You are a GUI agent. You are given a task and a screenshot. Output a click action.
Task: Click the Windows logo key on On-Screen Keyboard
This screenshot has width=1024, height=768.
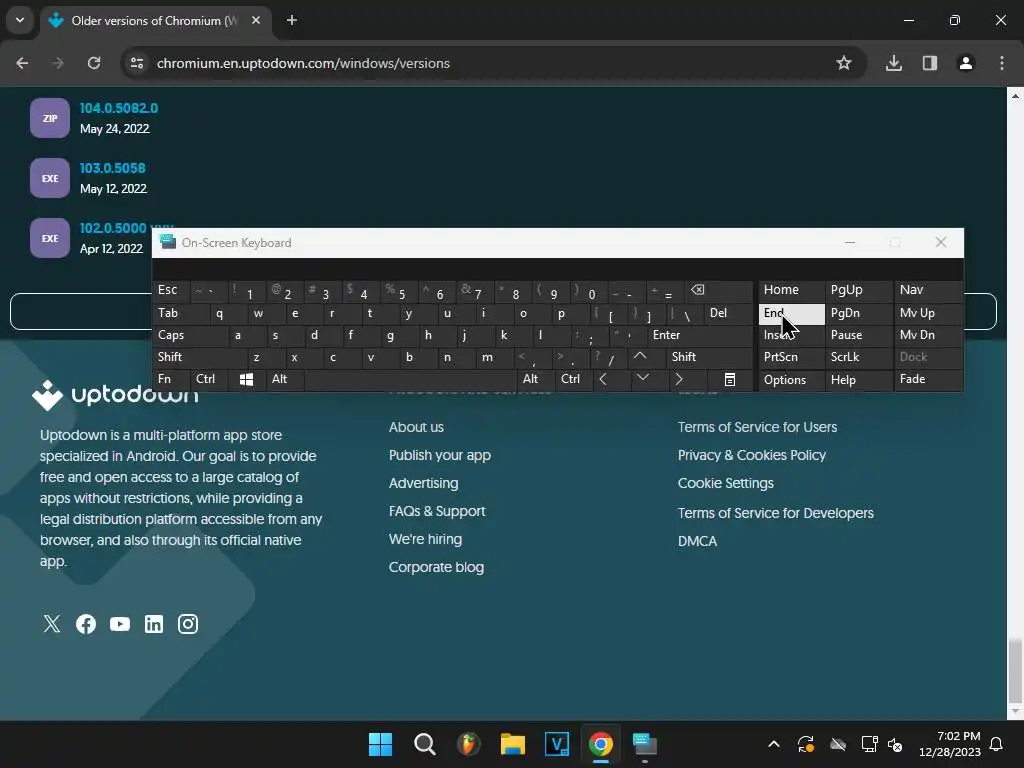pos(247,379)
